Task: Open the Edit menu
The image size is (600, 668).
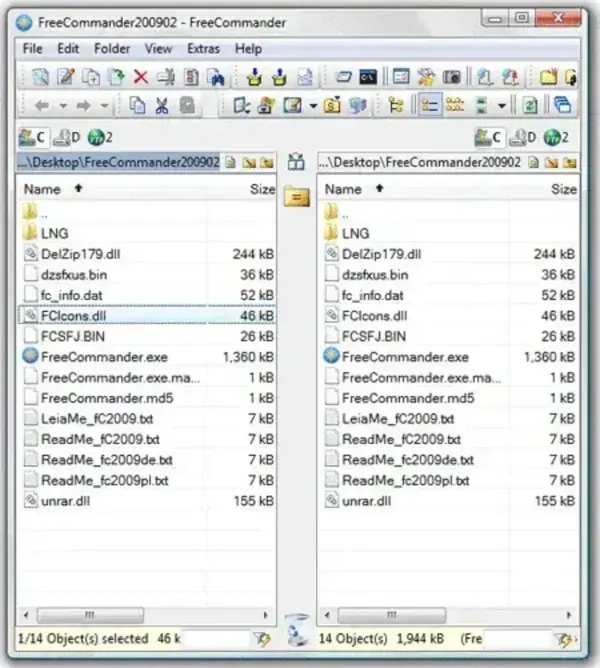Action: 68,49
